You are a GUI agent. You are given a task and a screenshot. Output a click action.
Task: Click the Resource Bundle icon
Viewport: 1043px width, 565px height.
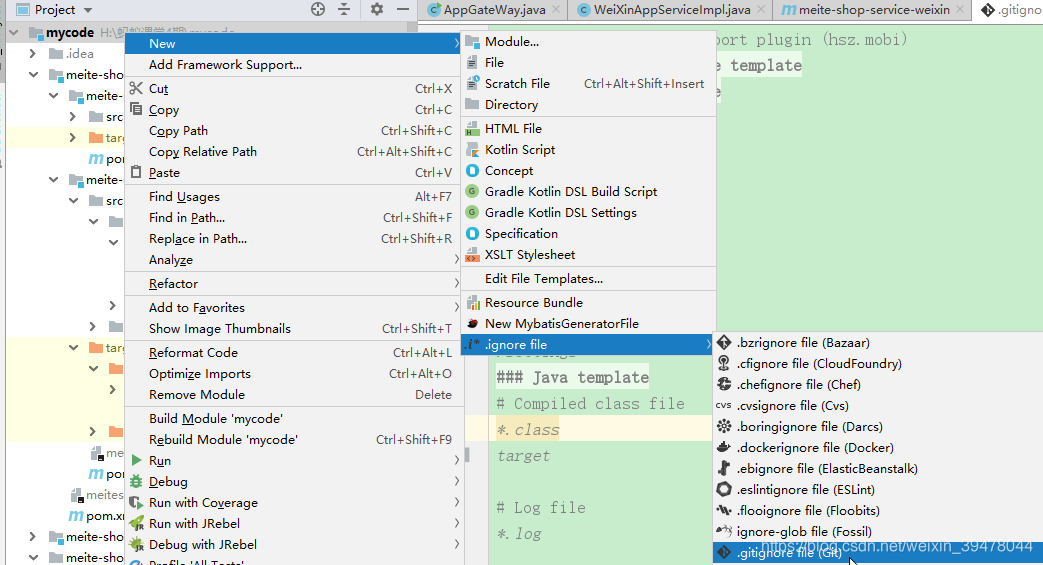point(473,302)
